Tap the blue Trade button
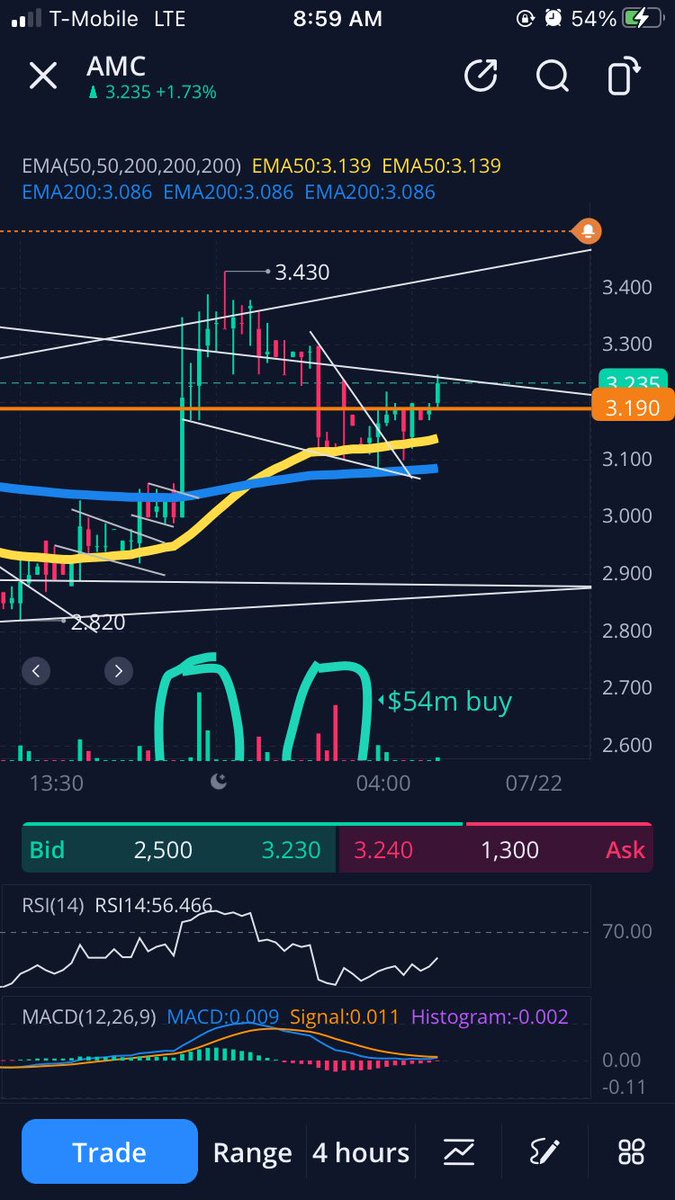The width and height of the screenshot is (675, 1200). tap(110, 1152)
